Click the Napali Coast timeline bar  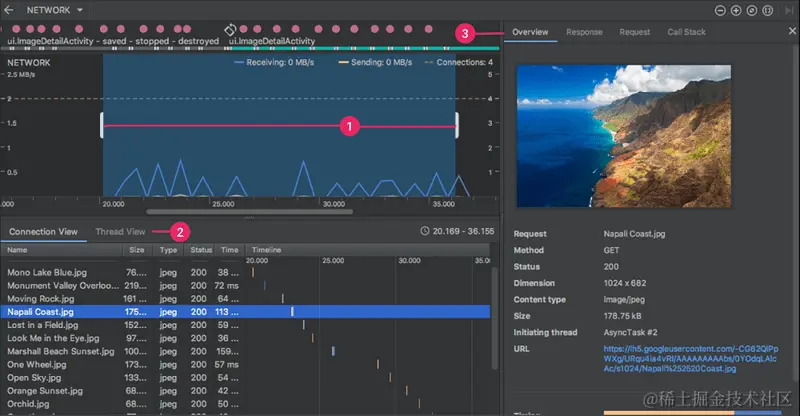pyautogui.click(x=292, y=311)
